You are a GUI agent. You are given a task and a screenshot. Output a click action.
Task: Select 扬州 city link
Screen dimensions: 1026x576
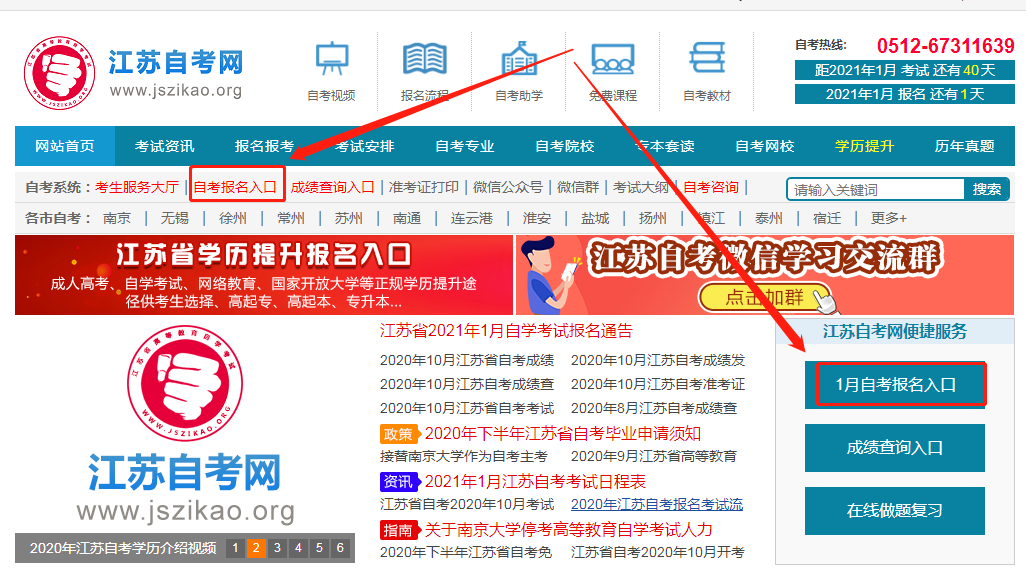[x=652, y=218]
